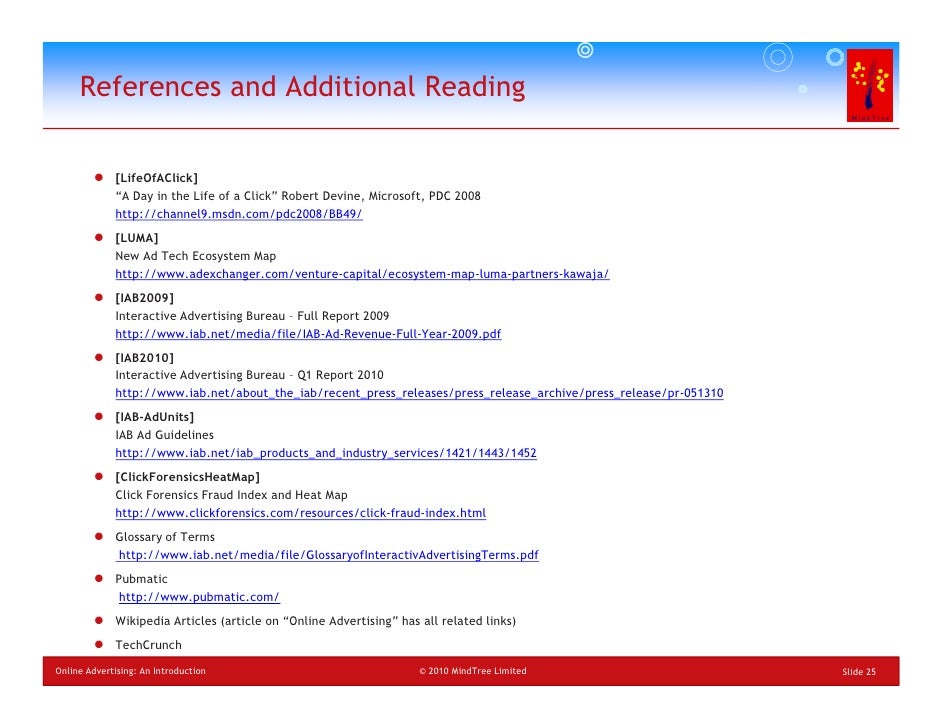
Task: Open the channel9.msdn.com pdc2008 BB49 link
Action: (239, 214)
